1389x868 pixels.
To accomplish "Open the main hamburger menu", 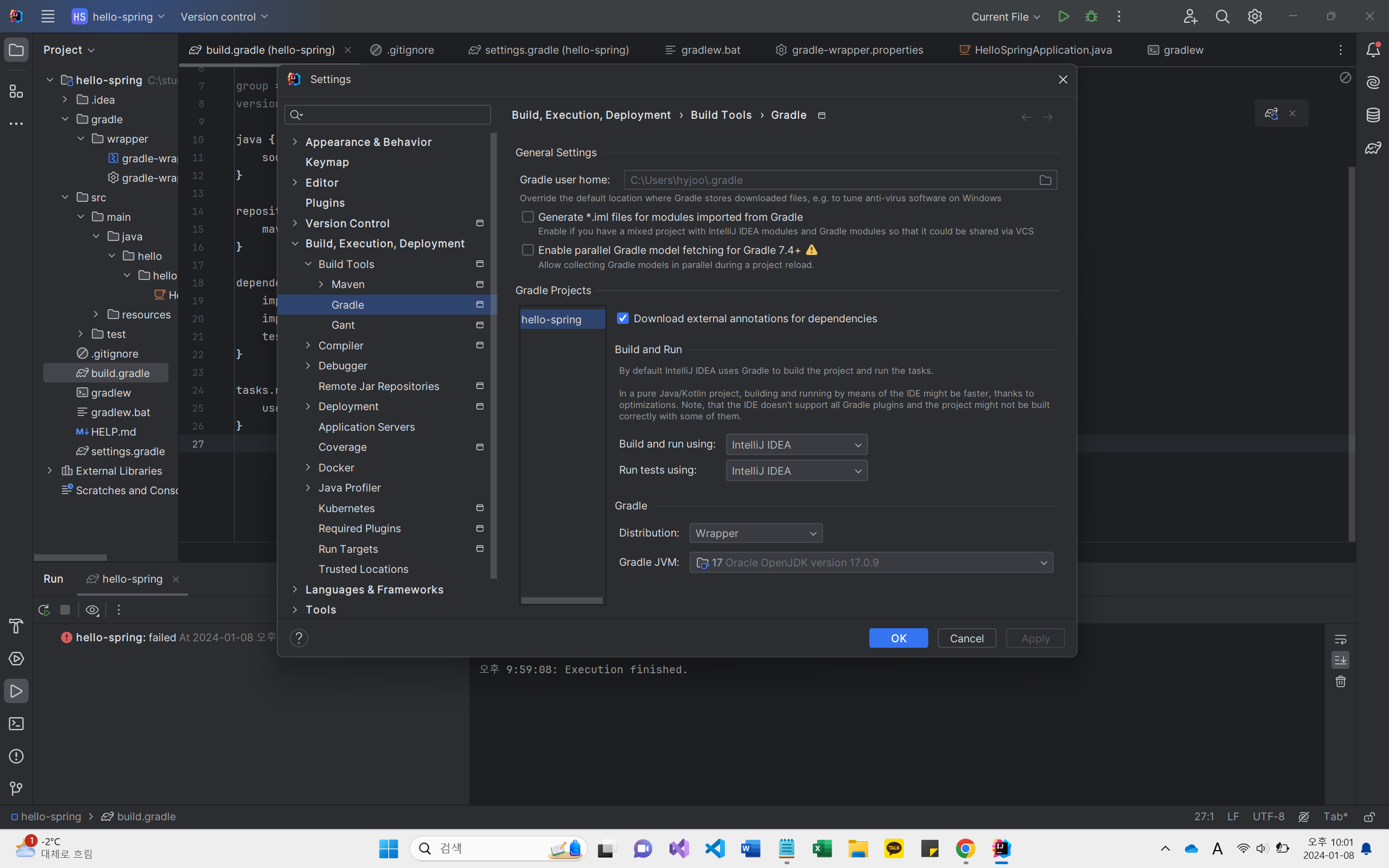I will coord(48,17).
